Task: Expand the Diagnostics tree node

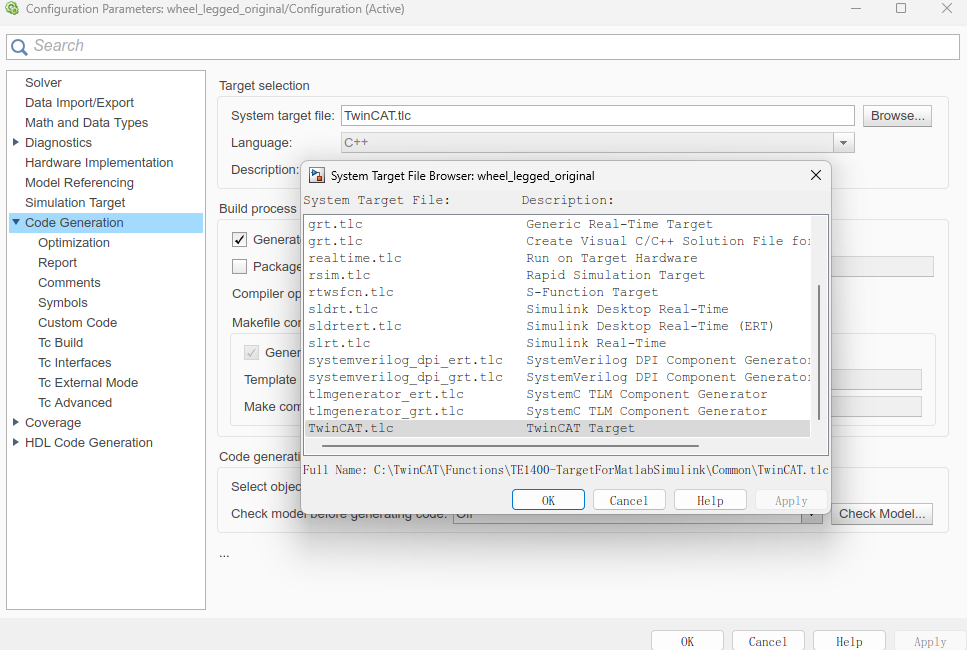Action: [15, 142]
